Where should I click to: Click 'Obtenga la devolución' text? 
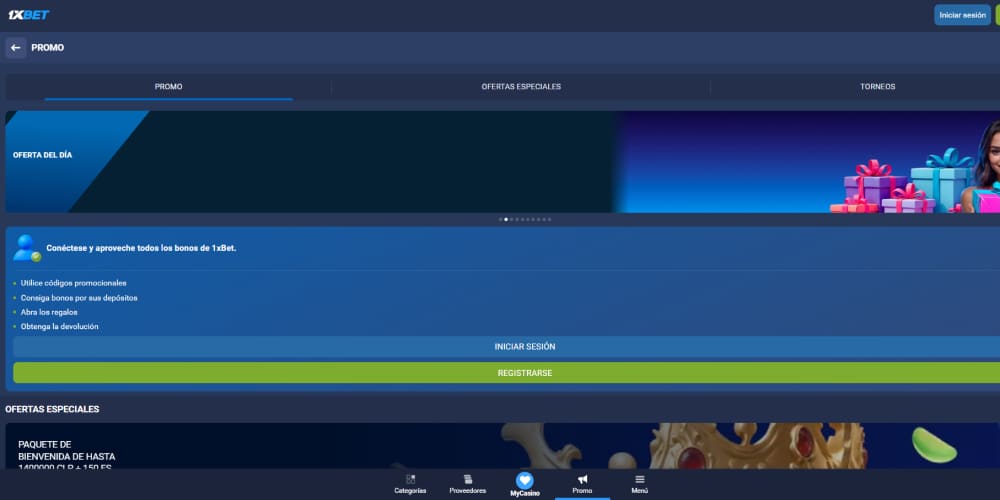pyautogui.click(x=59, y=327)
